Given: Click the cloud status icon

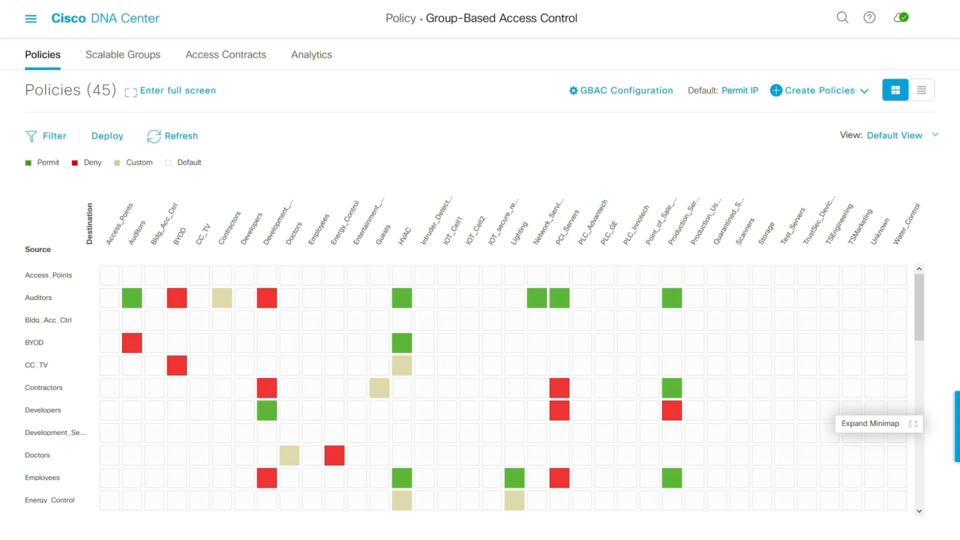Looking at the screenshot, I should tap(901, 18).
